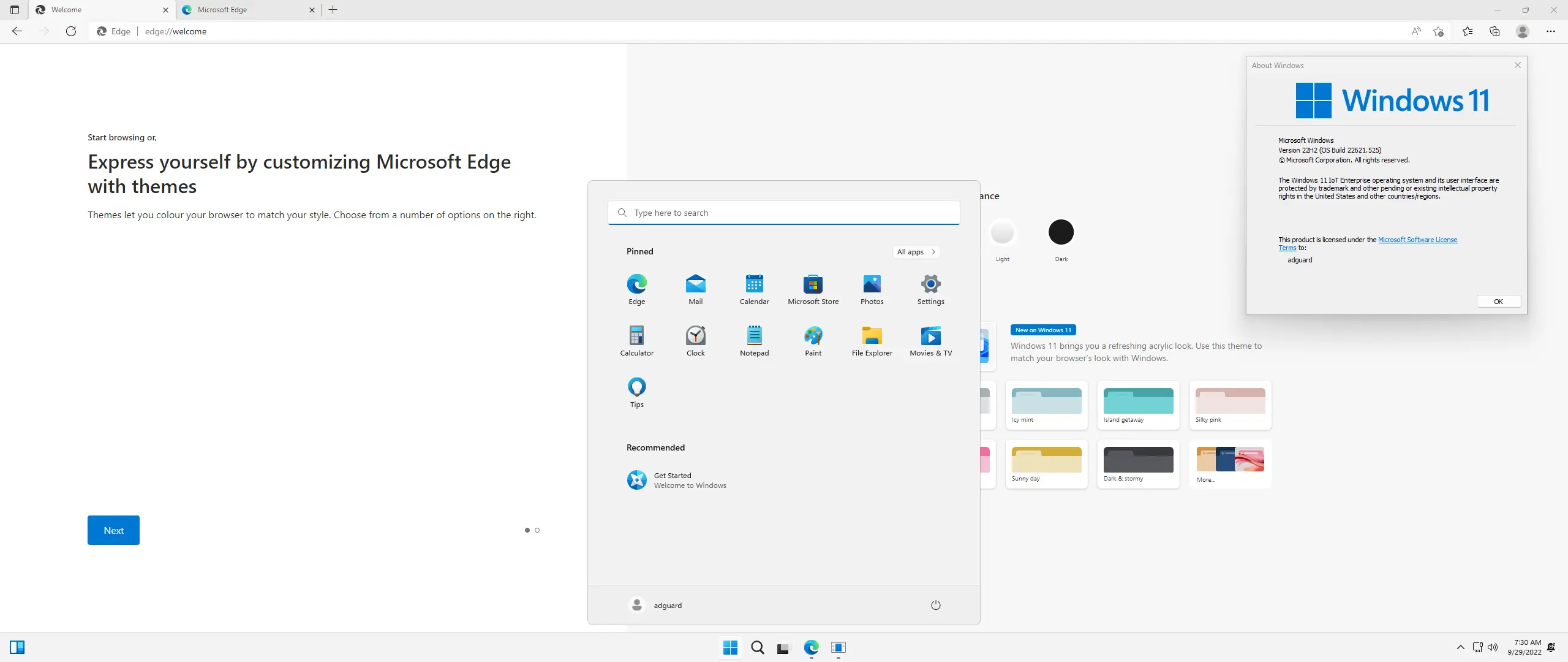Click Next on the themes welcome page

[113, 530]
